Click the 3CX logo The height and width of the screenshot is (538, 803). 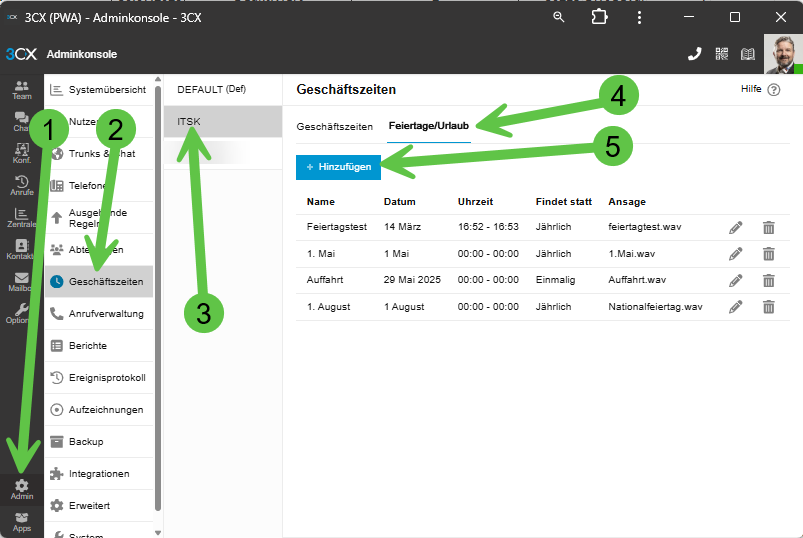(21, 54)
